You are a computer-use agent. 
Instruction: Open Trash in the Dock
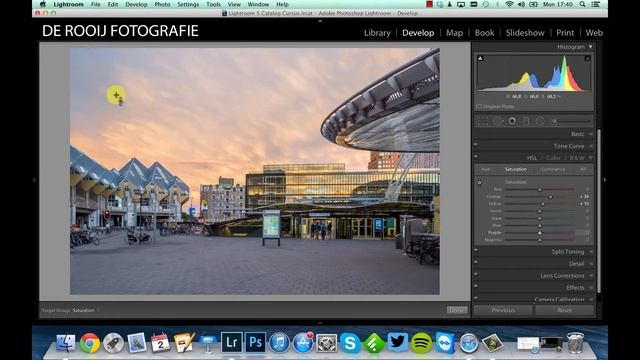tap(576, 342)
